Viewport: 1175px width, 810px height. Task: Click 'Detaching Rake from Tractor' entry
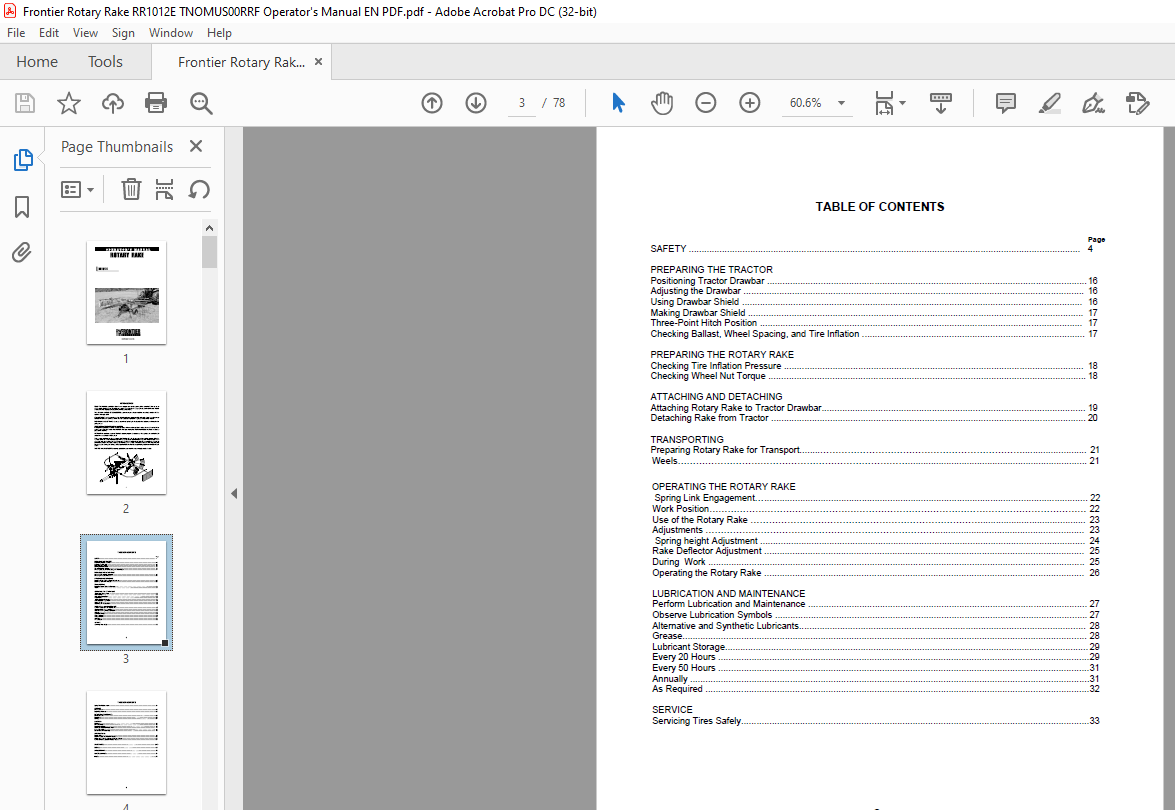coord(874,418)
